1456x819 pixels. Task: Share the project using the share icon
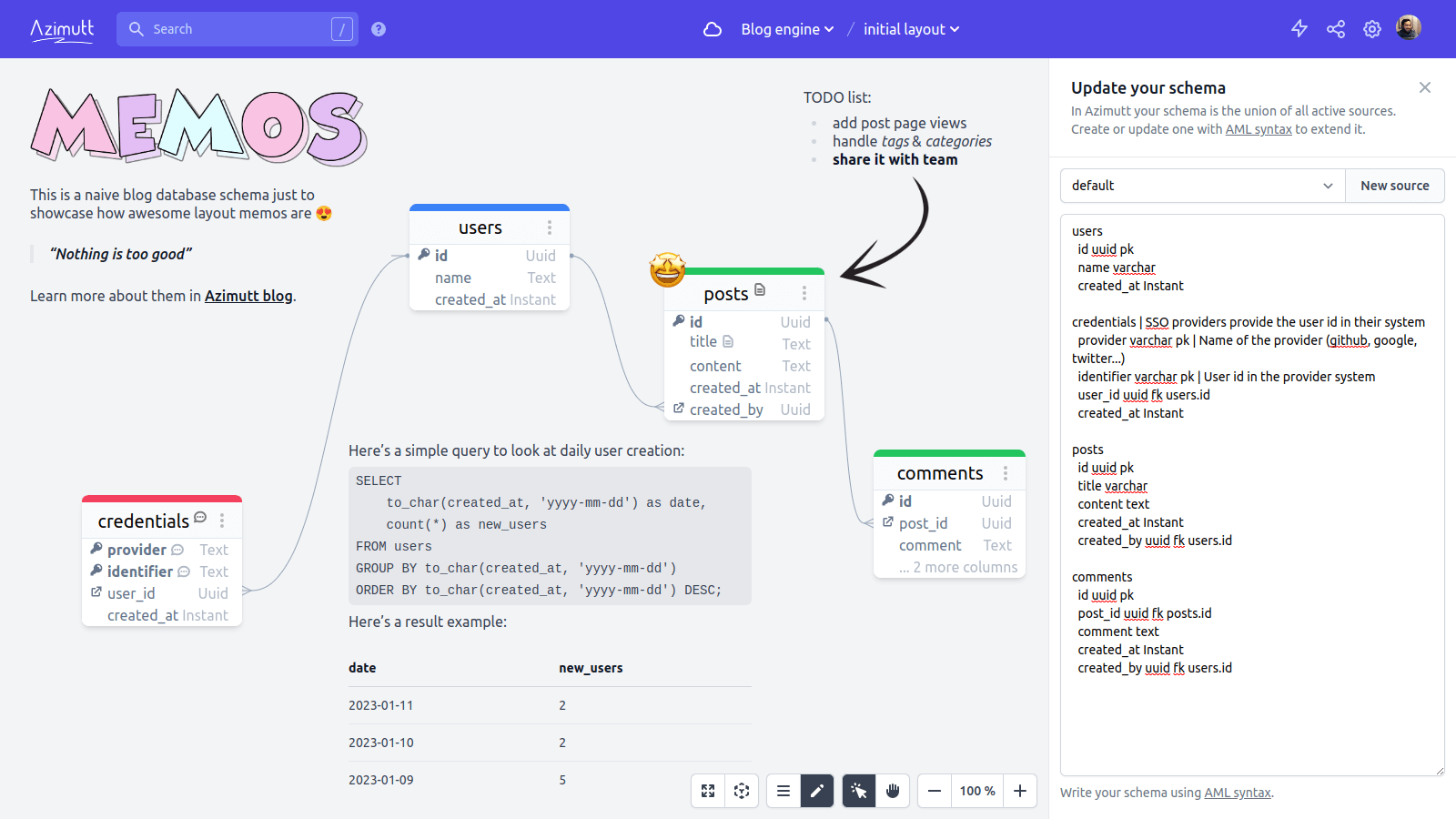[1336, 28]
